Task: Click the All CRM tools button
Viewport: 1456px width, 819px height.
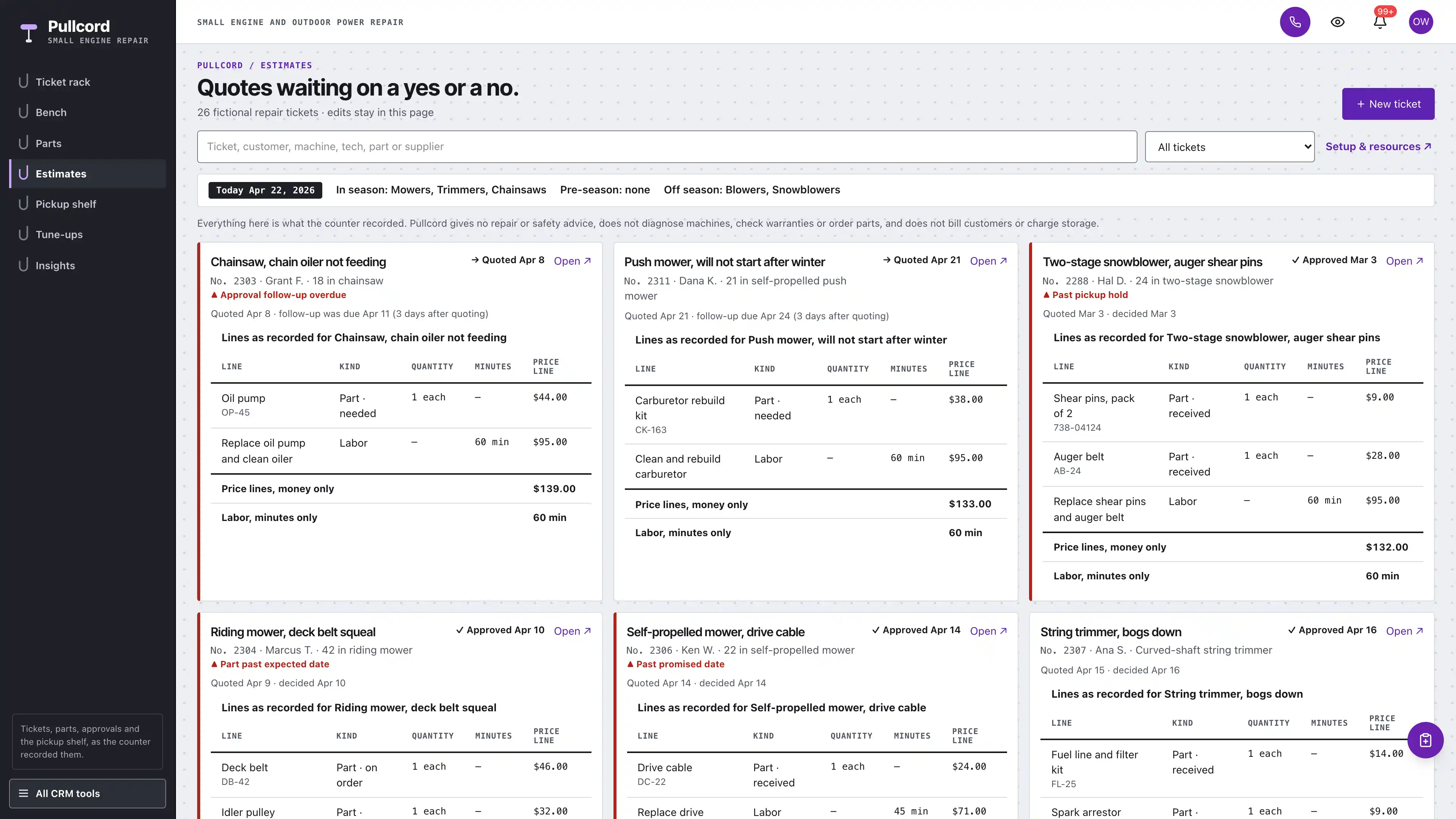Action: tap(88, 793)
